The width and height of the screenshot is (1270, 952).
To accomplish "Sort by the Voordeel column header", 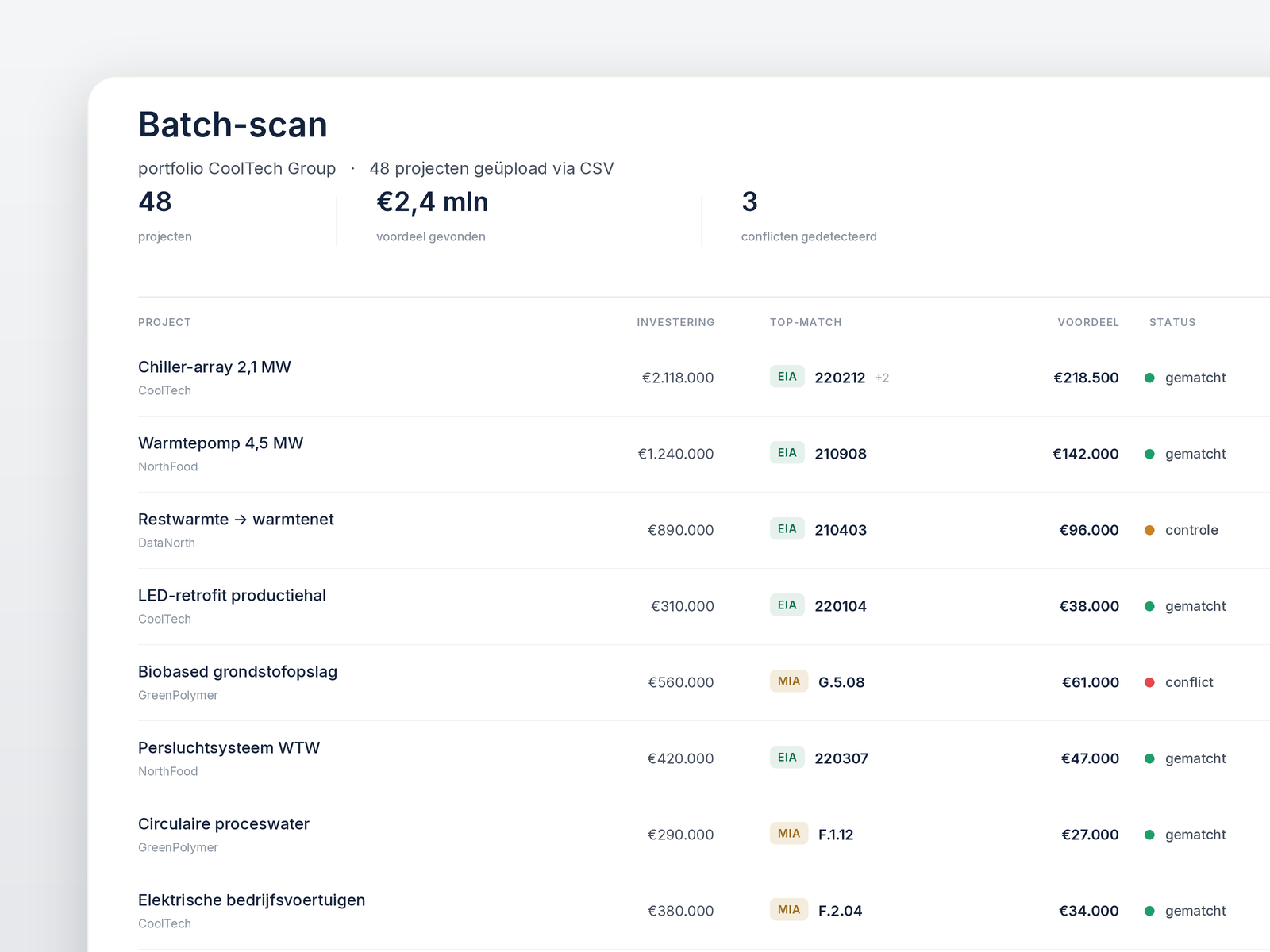I will (x=1088, y=322).
